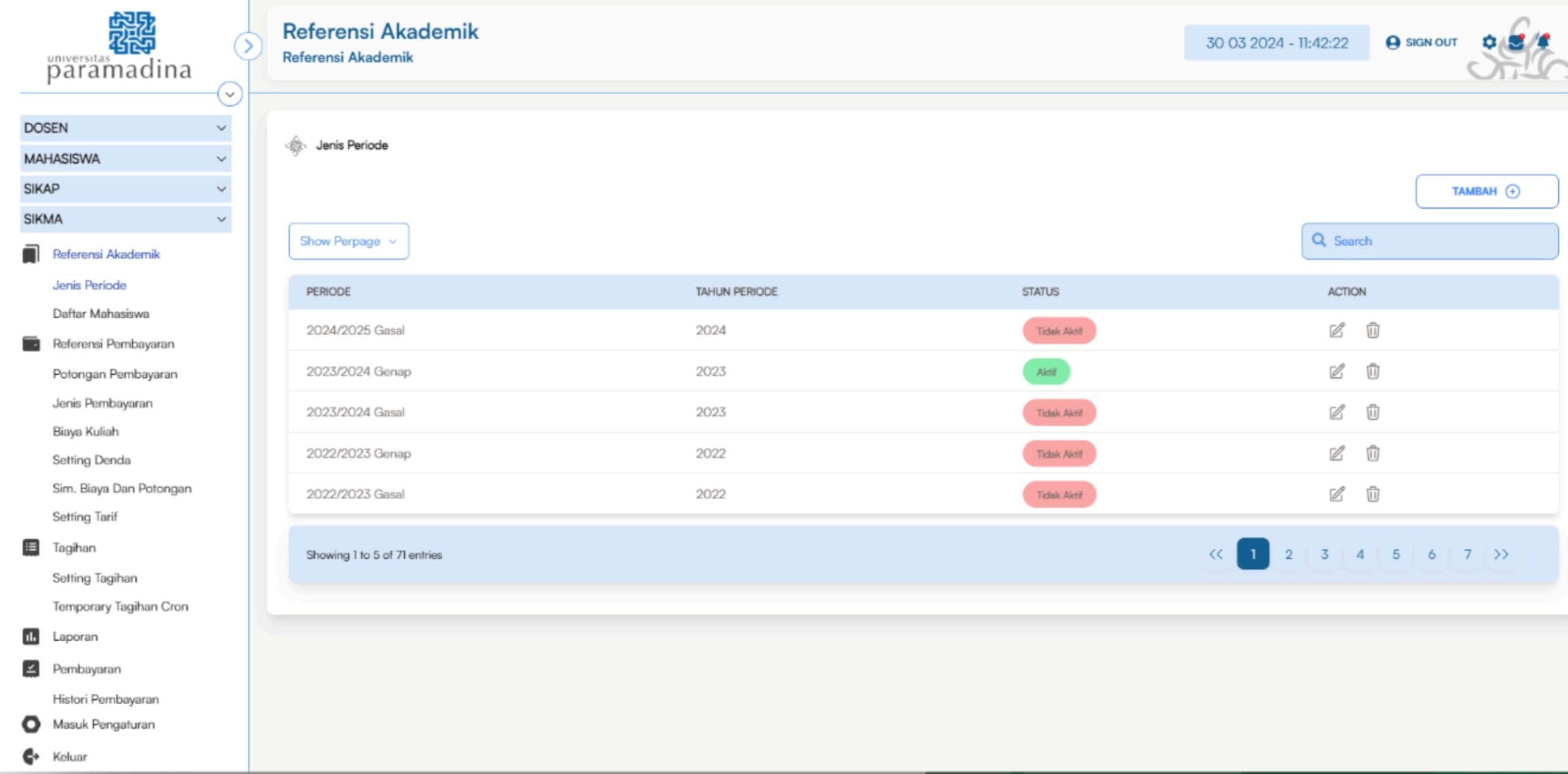Go to first page with << button

pyautogui.click(x=1216, y=554)
